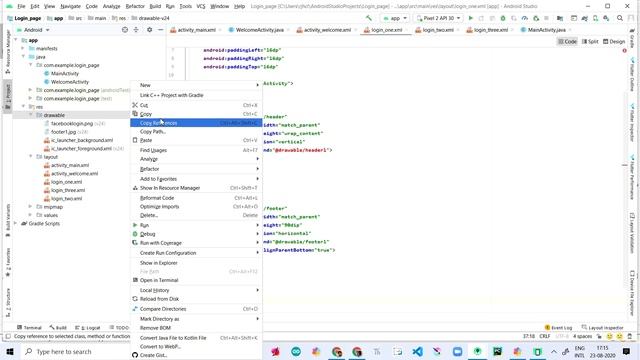Screen dimensions: 640x360
Task: Click the taskbar search box
Action: pyautogui.click(x=76, y=351)
